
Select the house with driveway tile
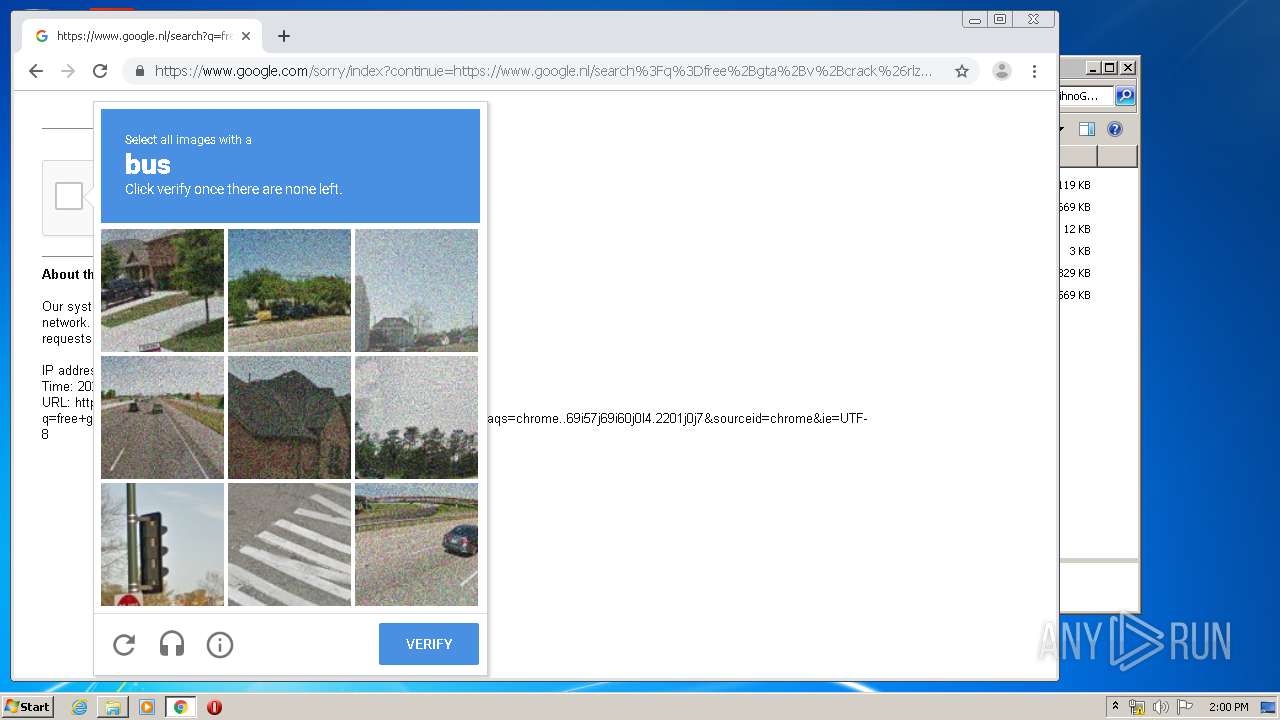click(162, 290)
